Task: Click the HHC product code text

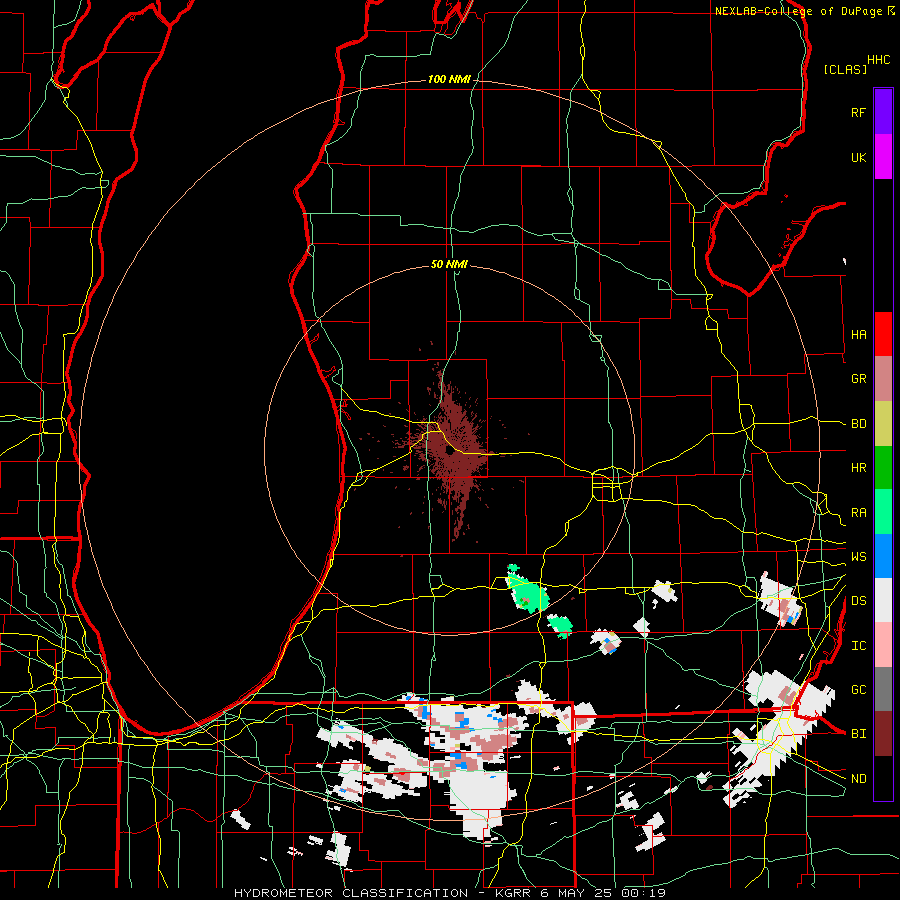Action: click(x=879, y=60)
